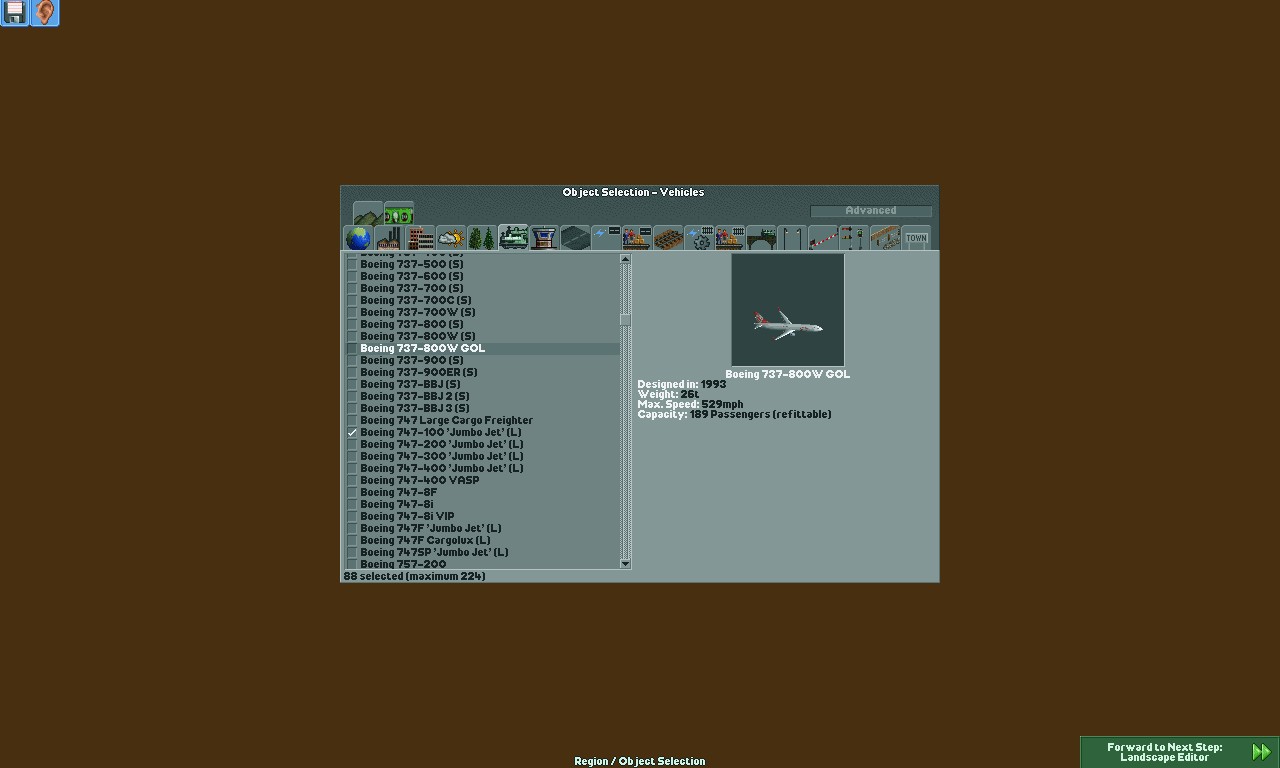The height and width of the screenshot is (768, 1280).
Task: Select the Boeing 737-BBJ 2 (S) row
Action: coord(482,396)
